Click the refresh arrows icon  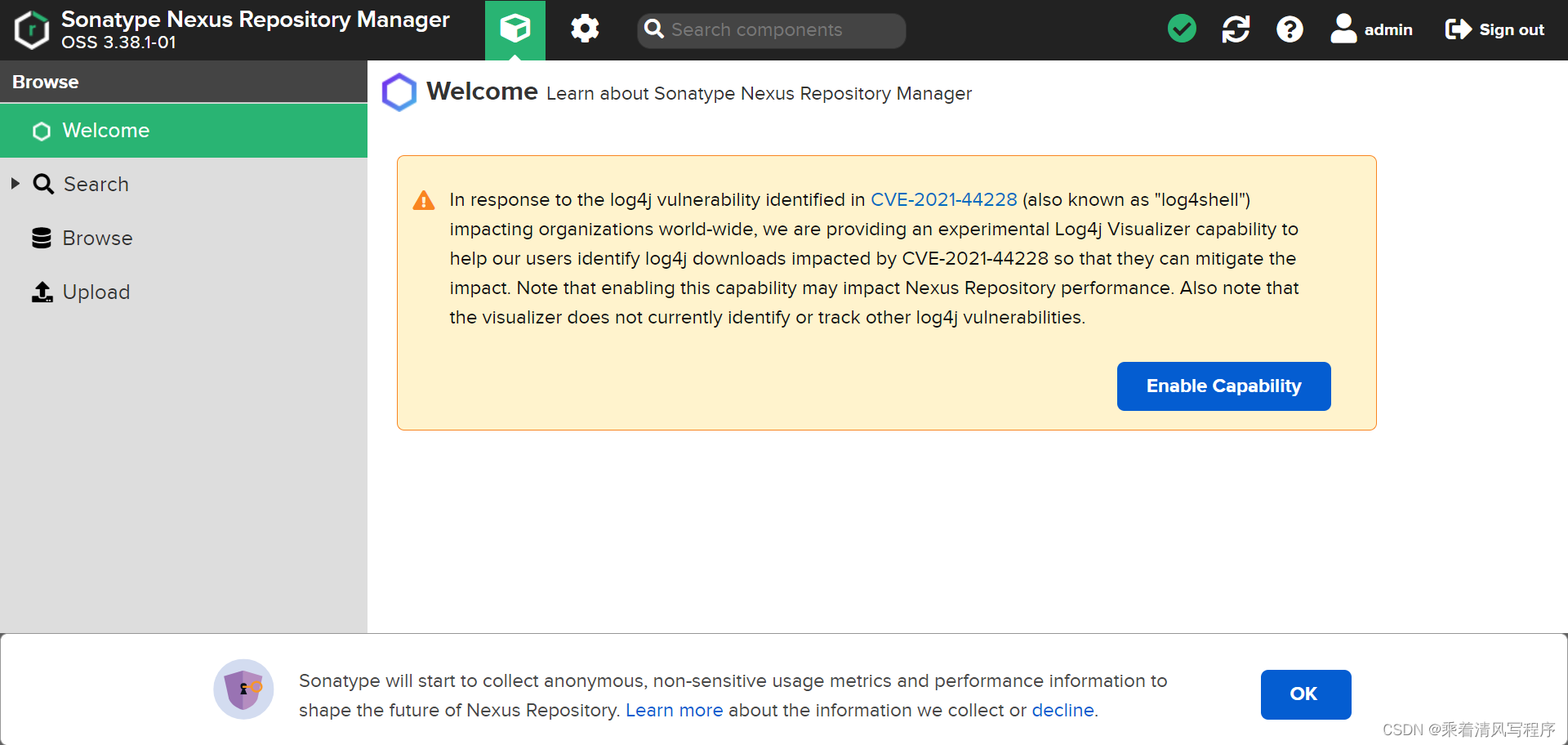1236,29
